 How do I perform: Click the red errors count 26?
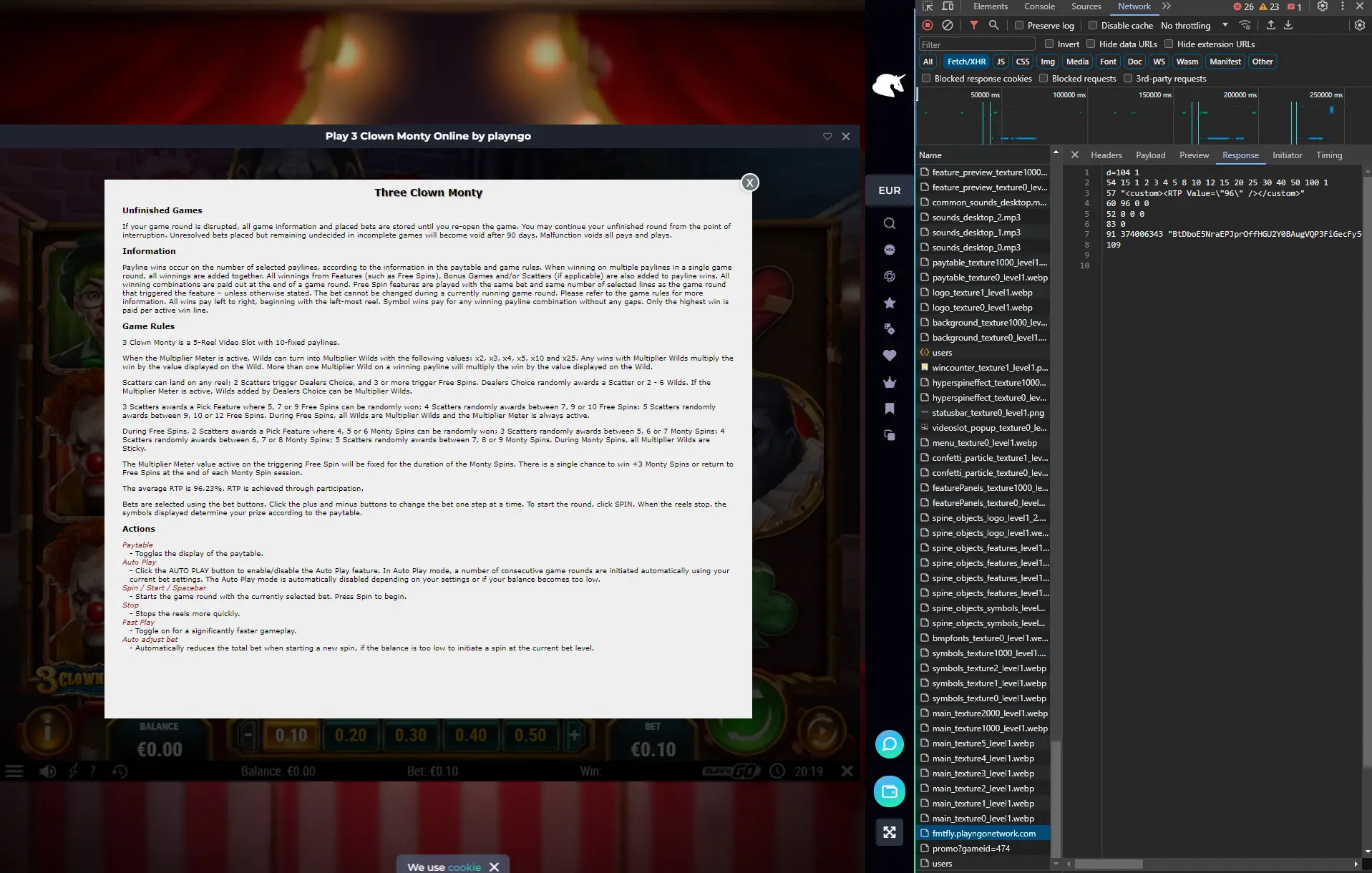(1244, 6)
